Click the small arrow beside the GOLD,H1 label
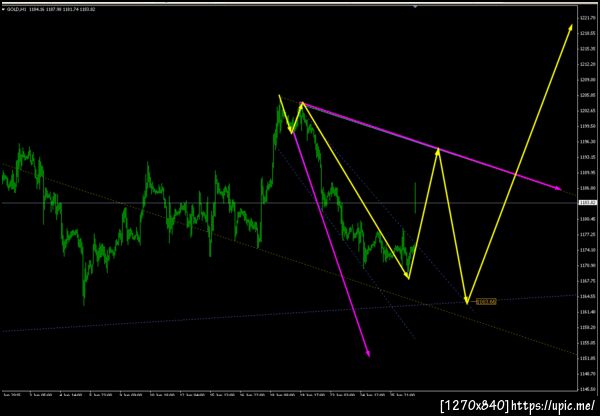This screenshot has height=416, width=600. pyautogui.click(x=3, y=9)
